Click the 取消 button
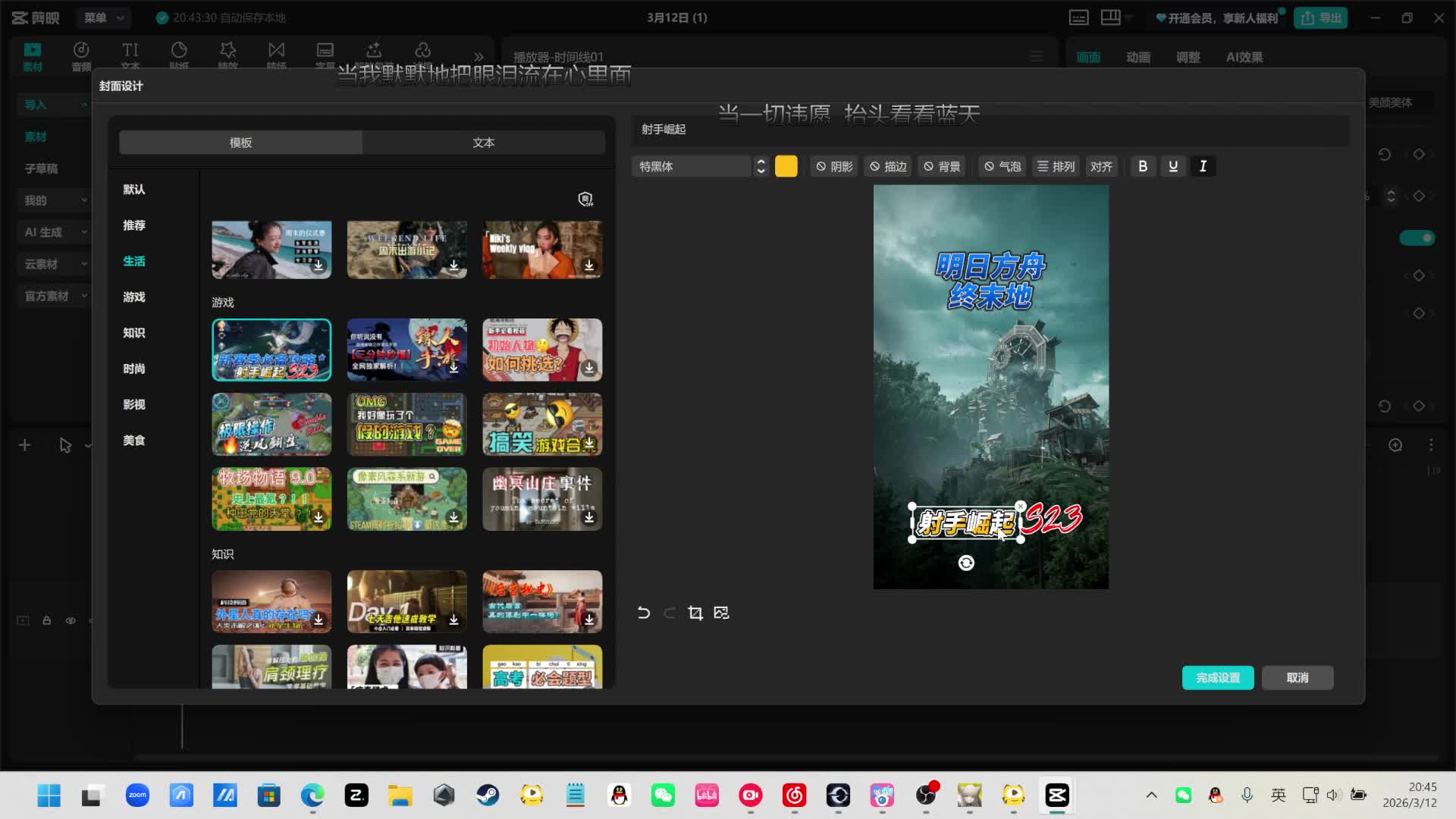Image resolution: width=1456 pixels, height=819 pixels. (x=1297, y=677)
